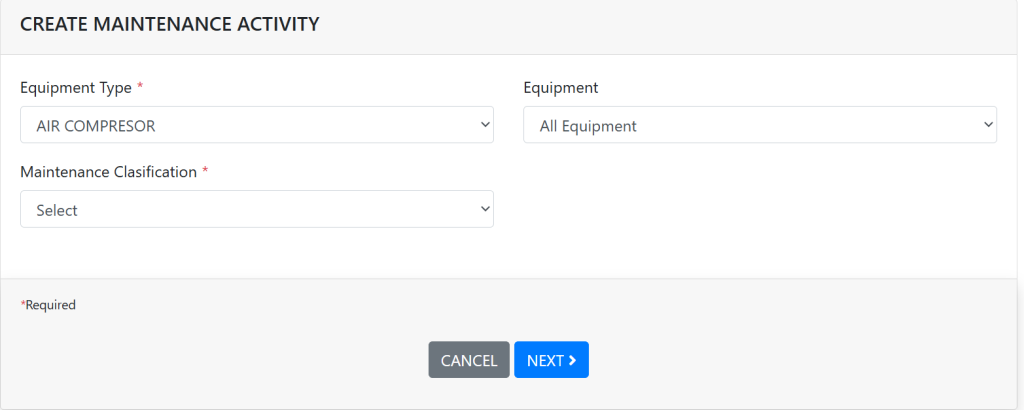Click the Equipment dropdown arrow icon

(x=988, y=125)
